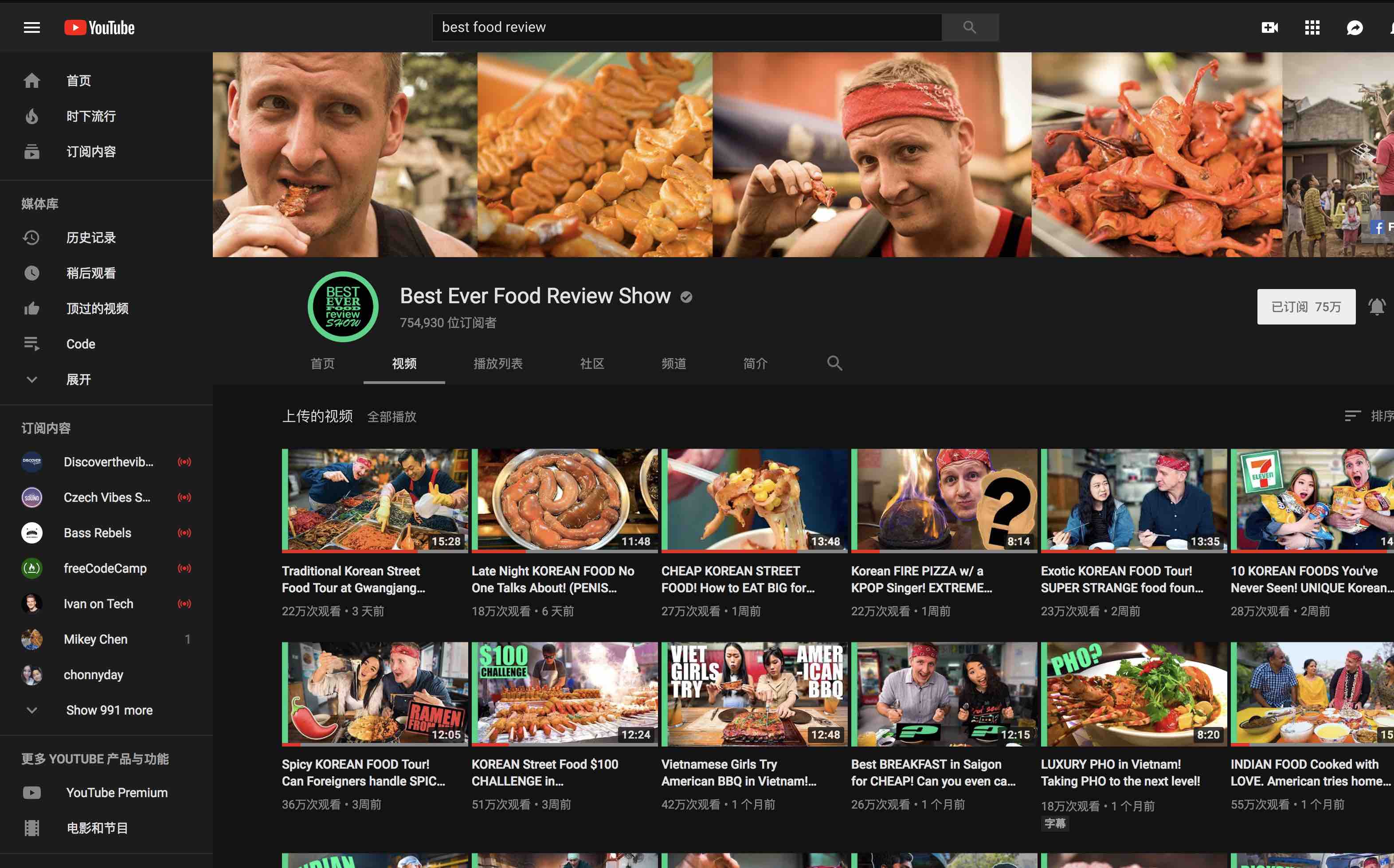Search within channel magnifier icon
This screenshot has width=1394, height=868.
click(834, 363)
